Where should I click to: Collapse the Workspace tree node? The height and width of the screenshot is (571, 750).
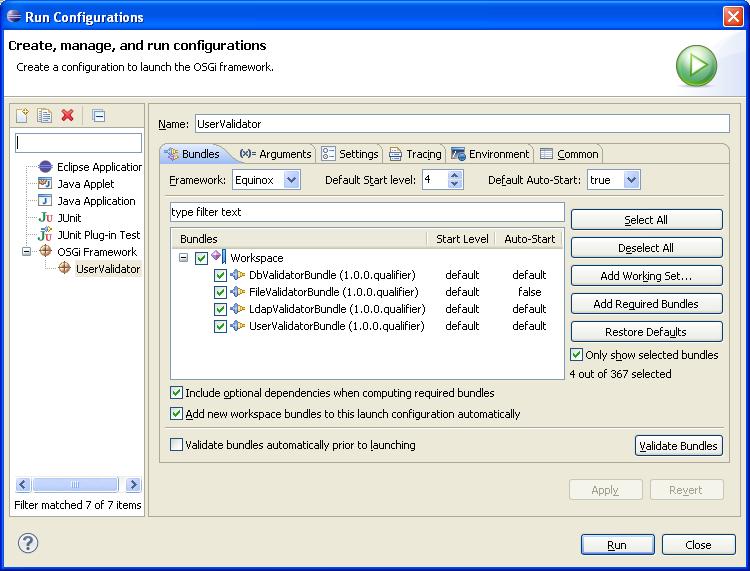(184, 258)
